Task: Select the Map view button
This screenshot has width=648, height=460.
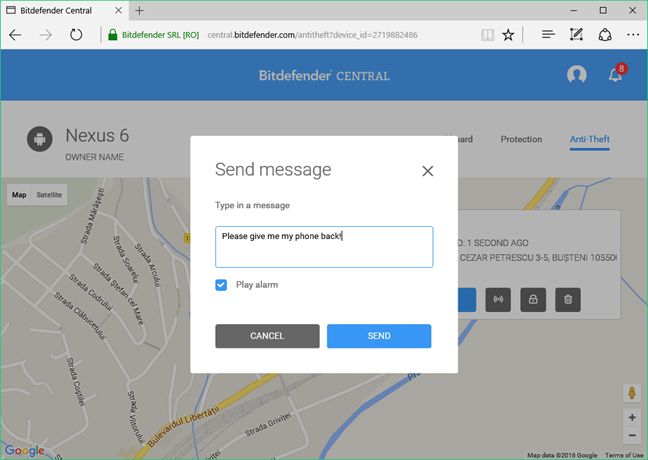Action: tap(19, 195)
